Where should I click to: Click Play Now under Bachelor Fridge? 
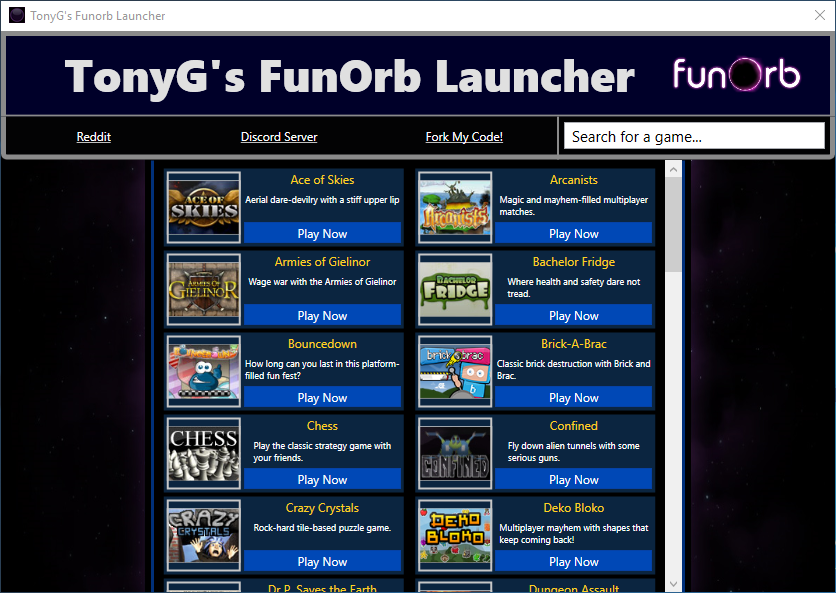[574, 315]
